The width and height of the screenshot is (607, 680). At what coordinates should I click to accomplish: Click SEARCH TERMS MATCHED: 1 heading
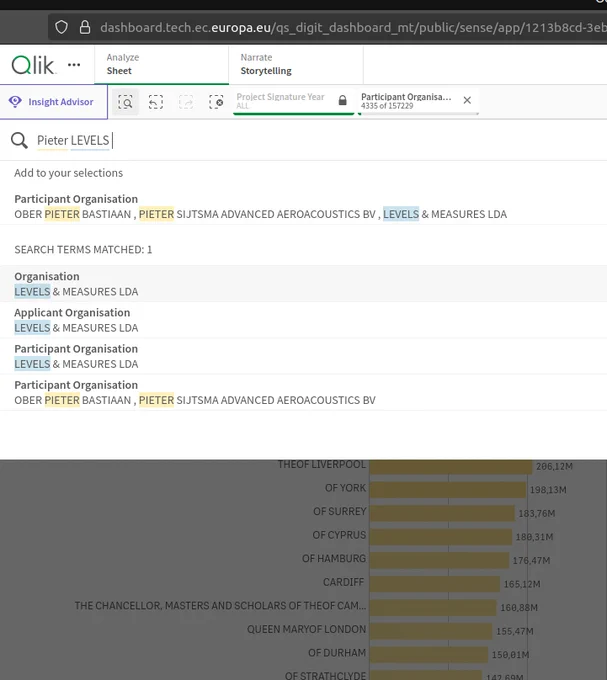tap(83, 250)
